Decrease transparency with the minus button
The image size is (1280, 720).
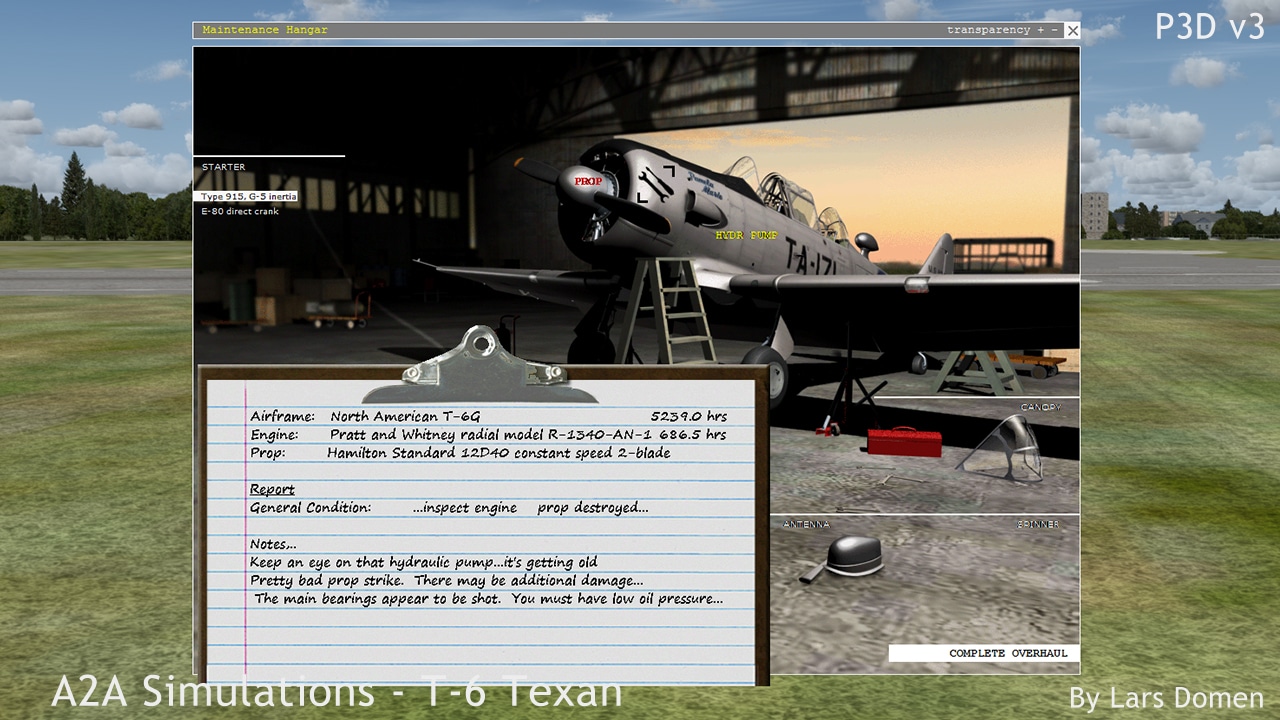coord(1054,30)
